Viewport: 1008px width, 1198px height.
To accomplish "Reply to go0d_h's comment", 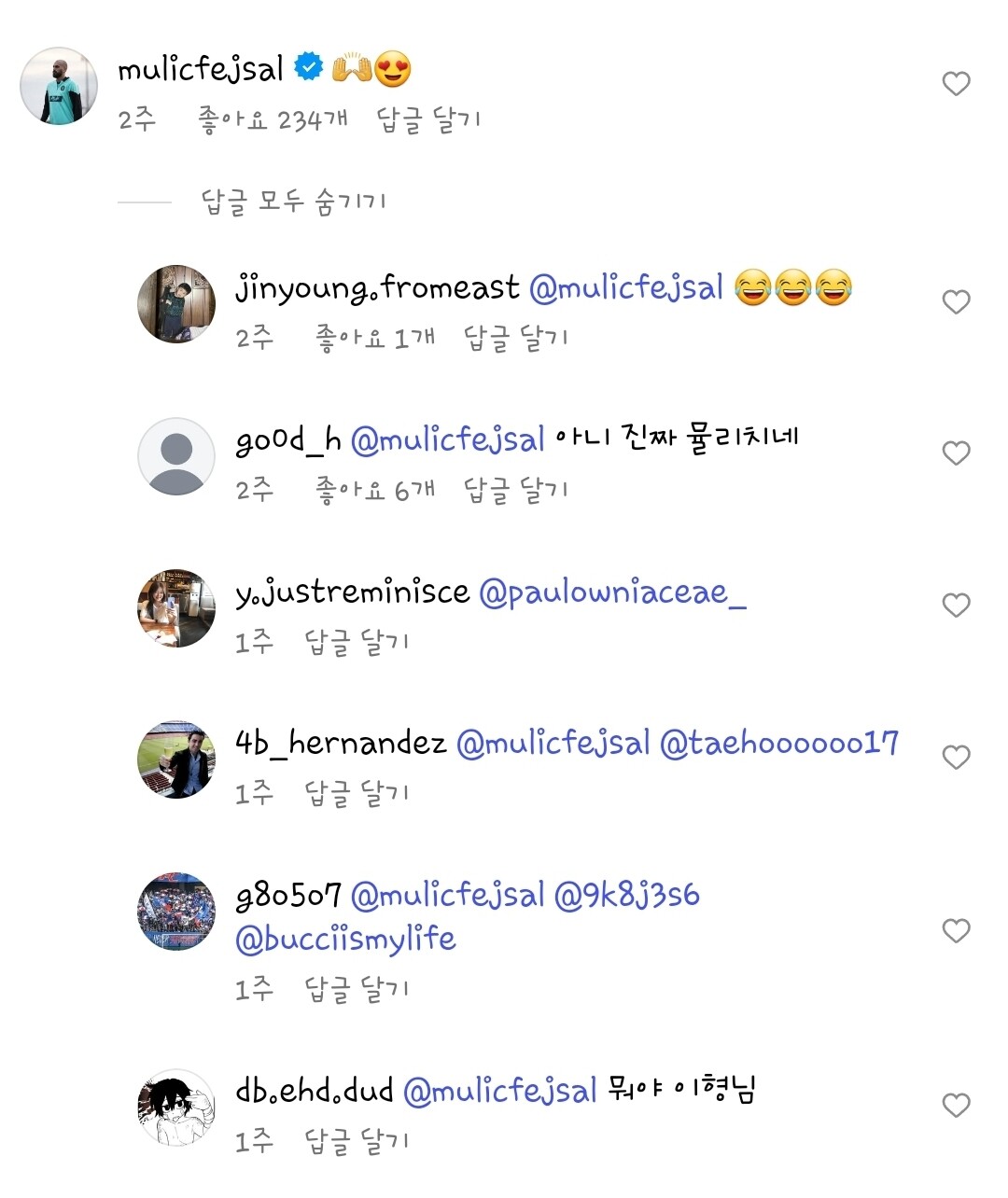I will (x=515, y=490).
